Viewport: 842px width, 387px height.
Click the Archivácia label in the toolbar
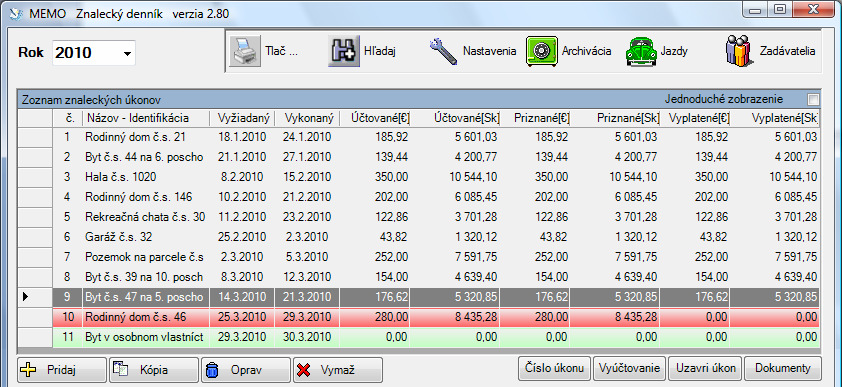(x=586, y=52)
